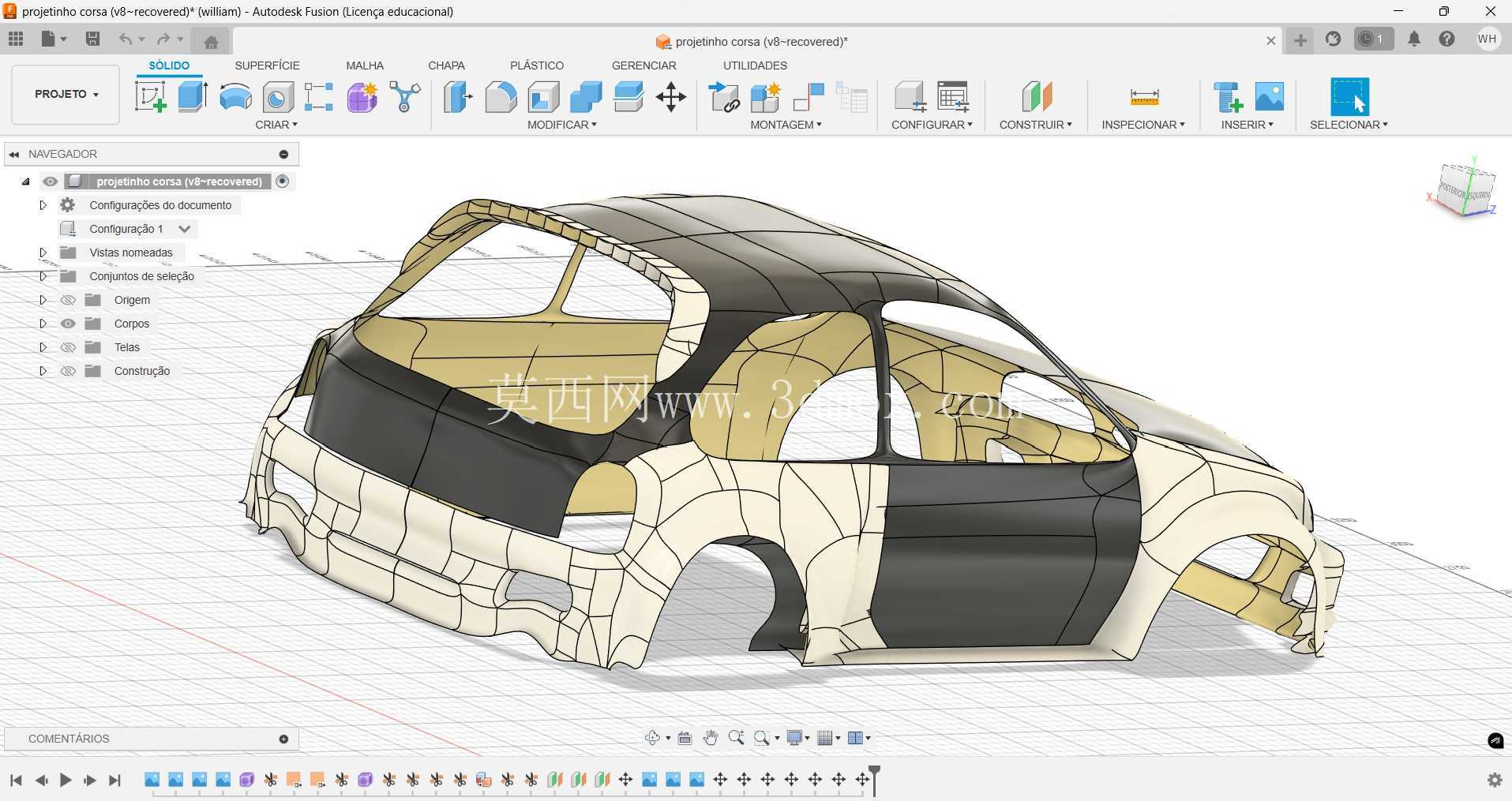Image resolution: width=1512 pixels, height=801 pixels.
Task: Switch to the MALHA tab
Action: [x=365, y=66]
